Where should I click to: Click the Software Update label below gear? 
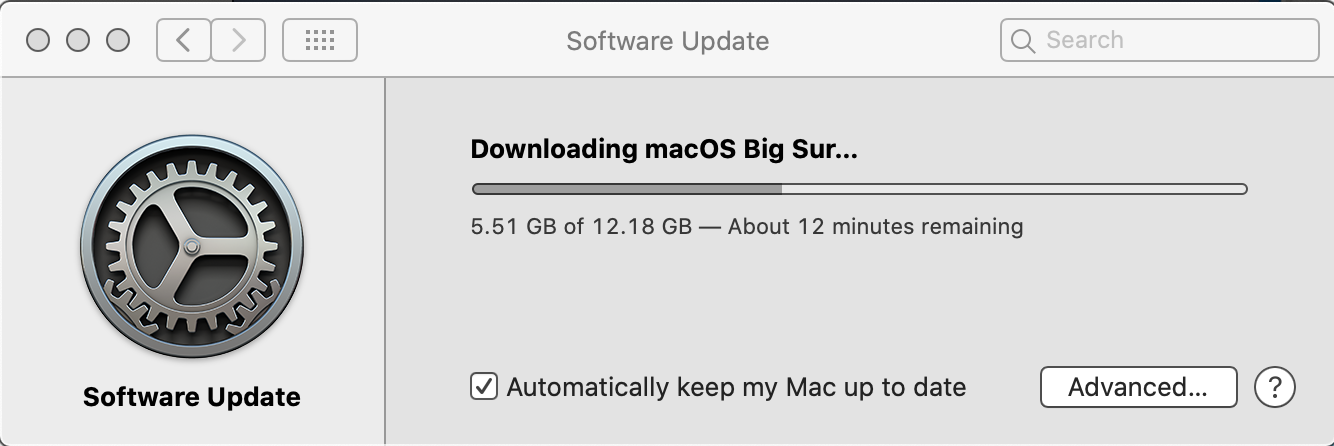(191, 397)
